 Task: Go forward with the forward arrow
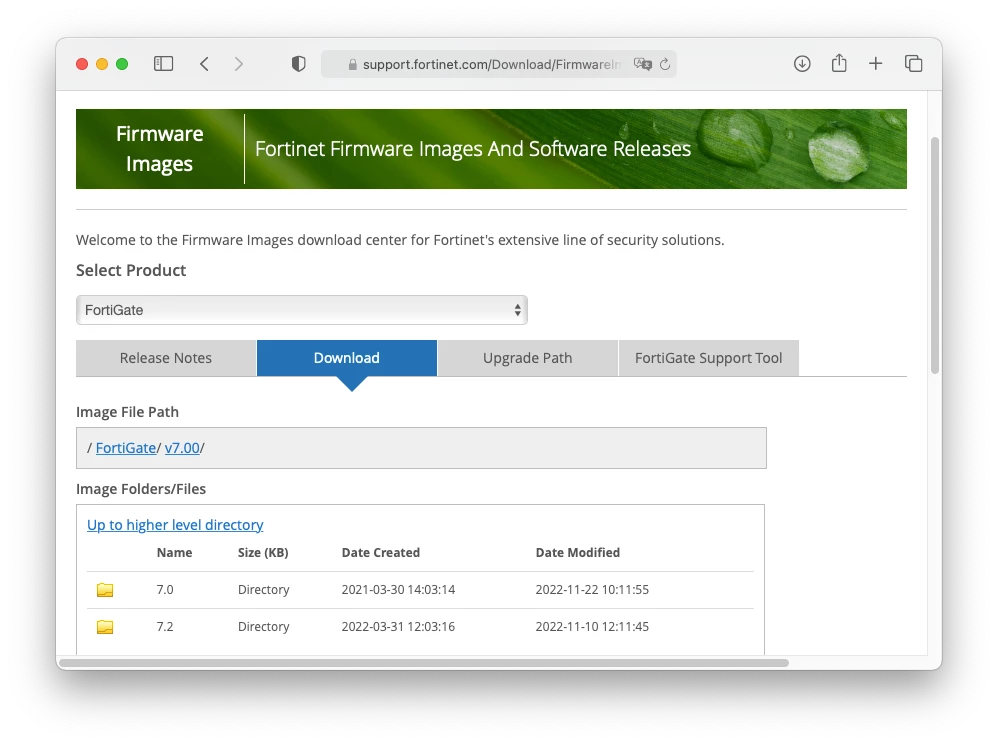(239, 64)
